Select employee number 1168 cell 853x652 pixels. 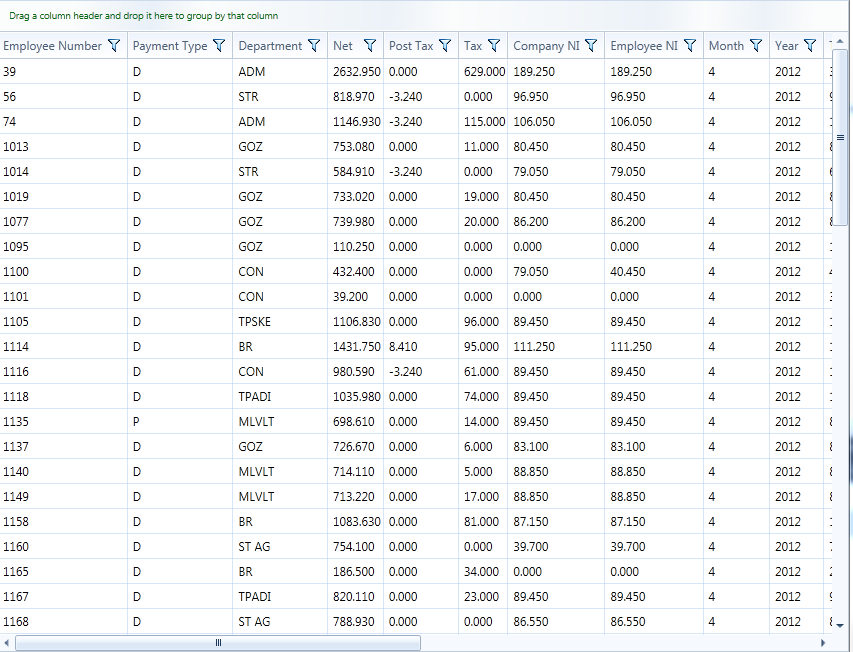64,622
